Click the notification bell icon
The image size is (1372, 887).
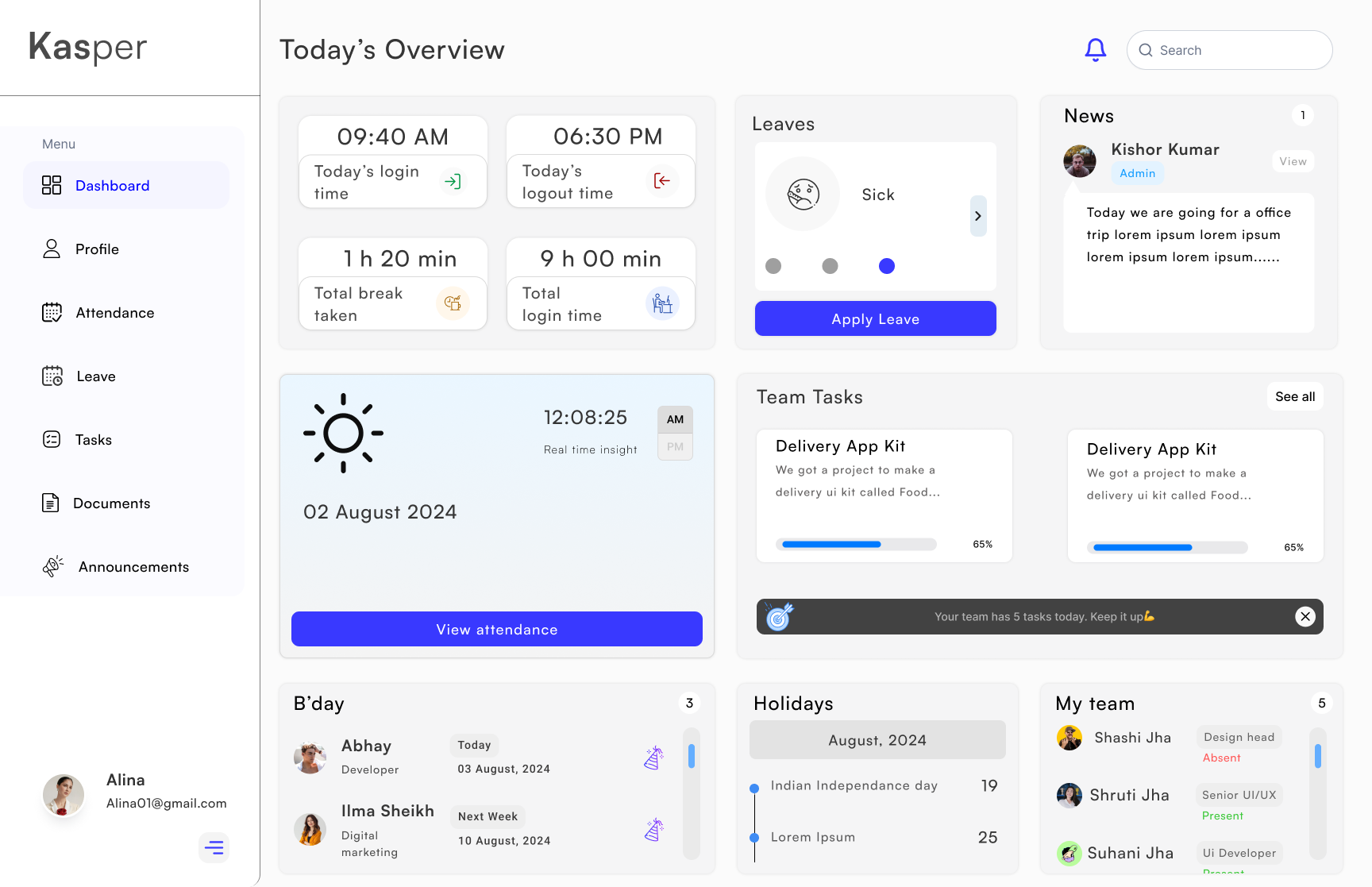pos(1095,50)
